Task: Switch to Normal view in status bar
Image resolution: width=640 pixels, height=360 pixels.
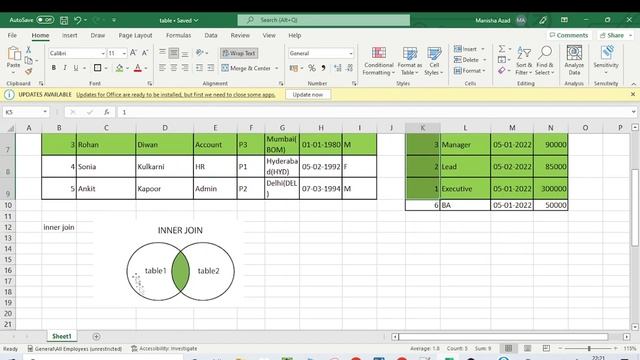Action: 508,348
